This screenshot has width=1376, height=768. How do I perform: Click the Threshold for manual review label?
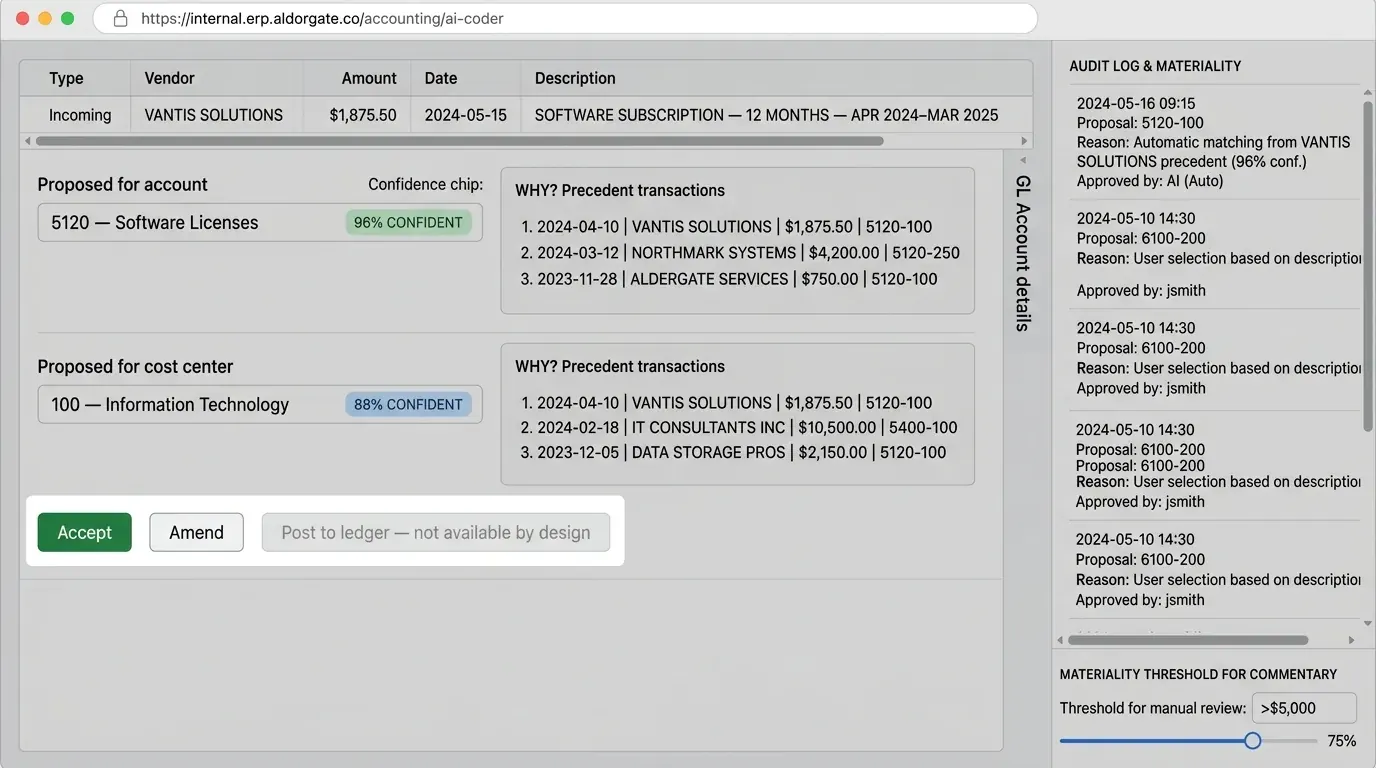coord(1153,708)
